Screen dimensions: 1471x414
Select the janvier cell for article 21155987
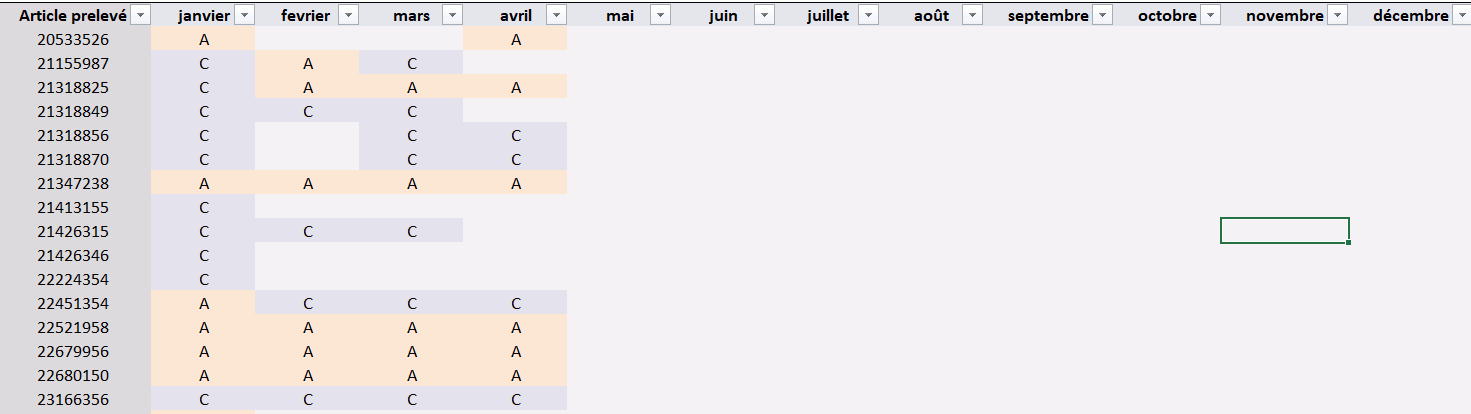tap(204, 64)
